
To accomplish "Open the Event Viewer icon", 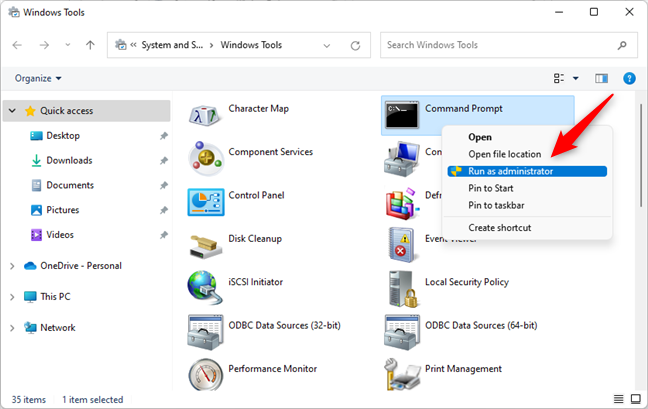I will [402, 245].
